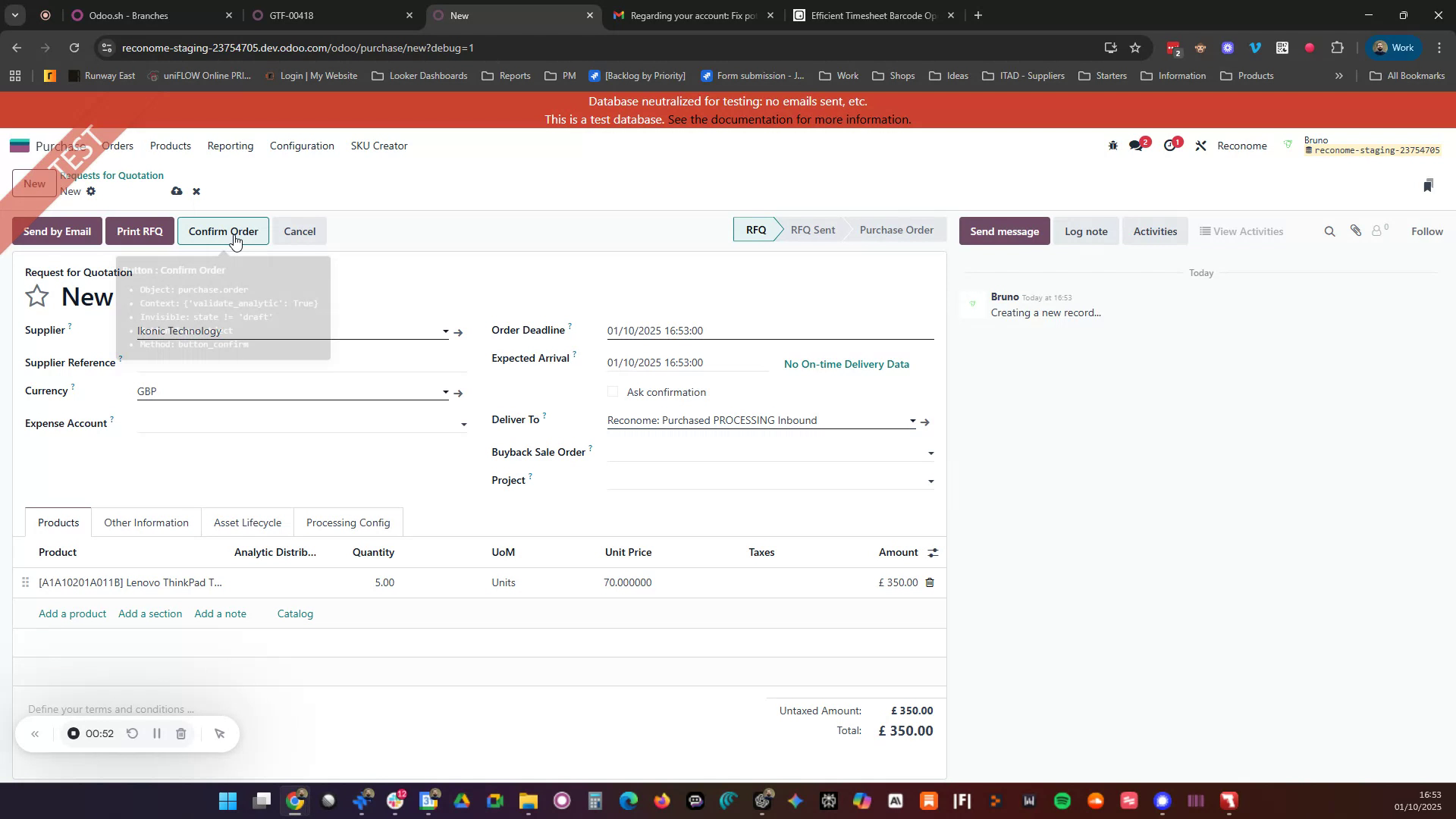The height and width of the screenshot is (819, 1456).
Task: Switch to the Other Information tab
Action: 146,522
